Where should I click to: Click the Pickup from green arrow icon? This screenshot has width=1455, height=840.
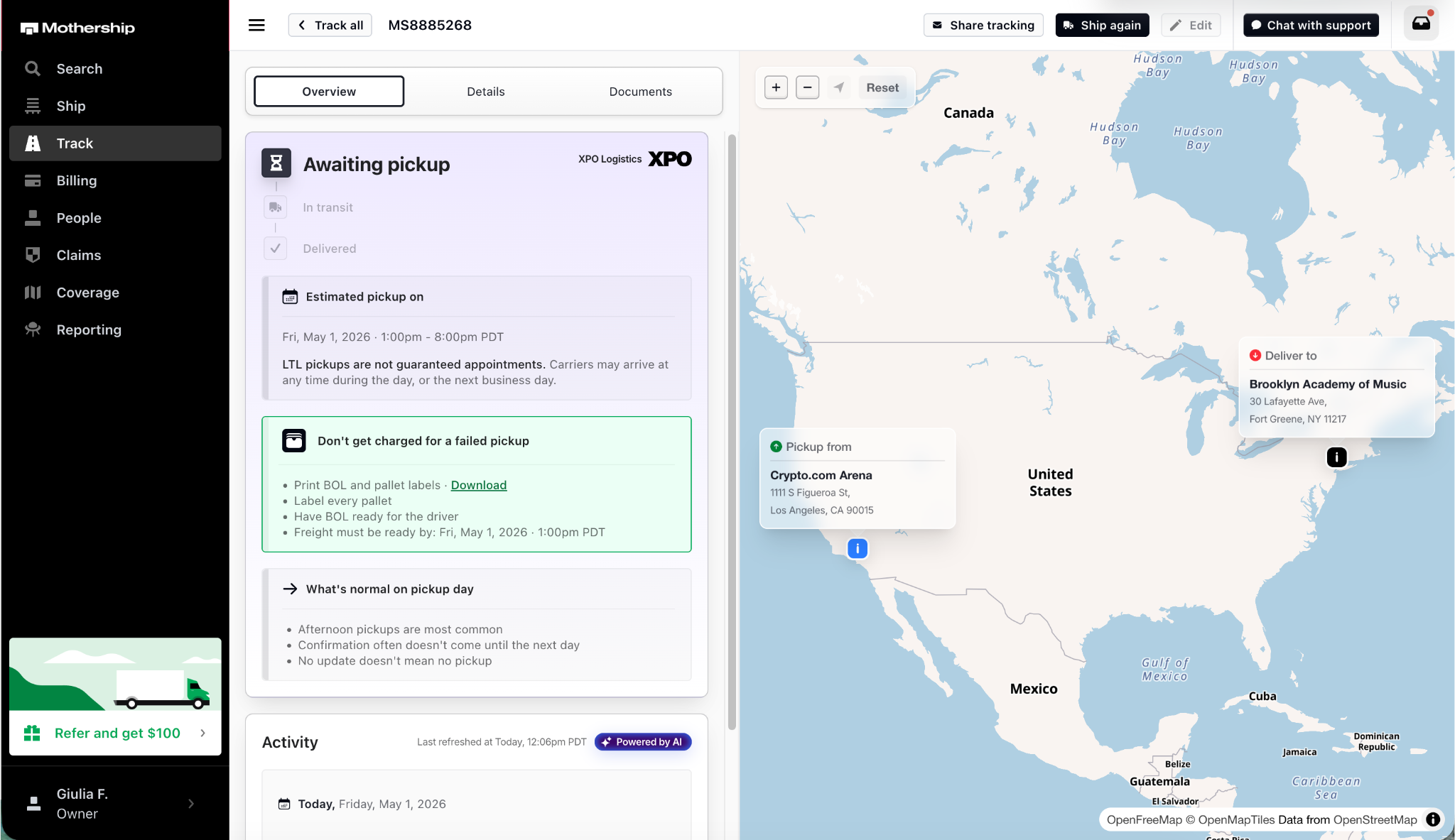(x=776, y=447)
